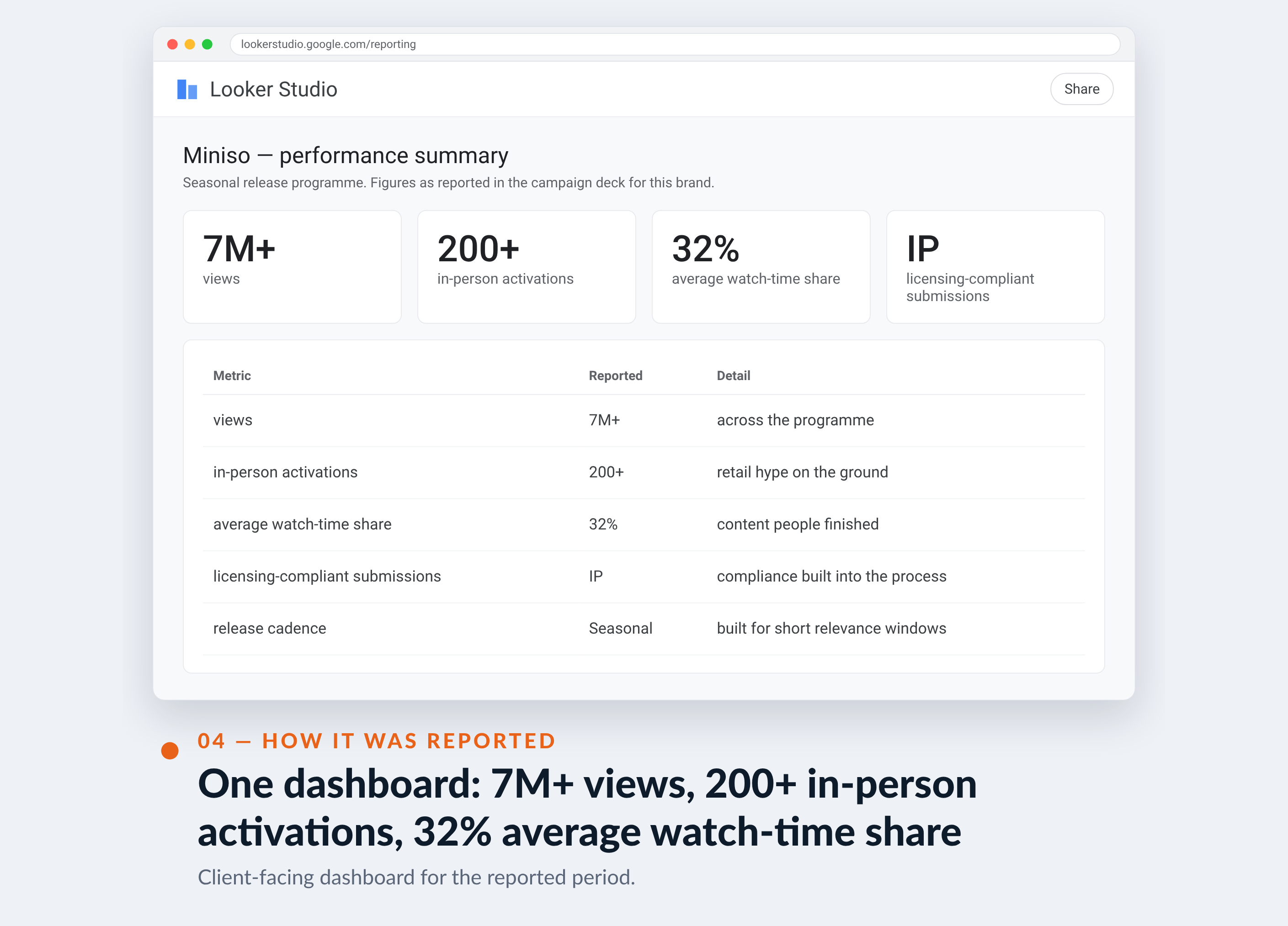Viewport: 1288px width, 926px height.
Task: Select the 7M+ views scorecard
Action: [292, 267]
